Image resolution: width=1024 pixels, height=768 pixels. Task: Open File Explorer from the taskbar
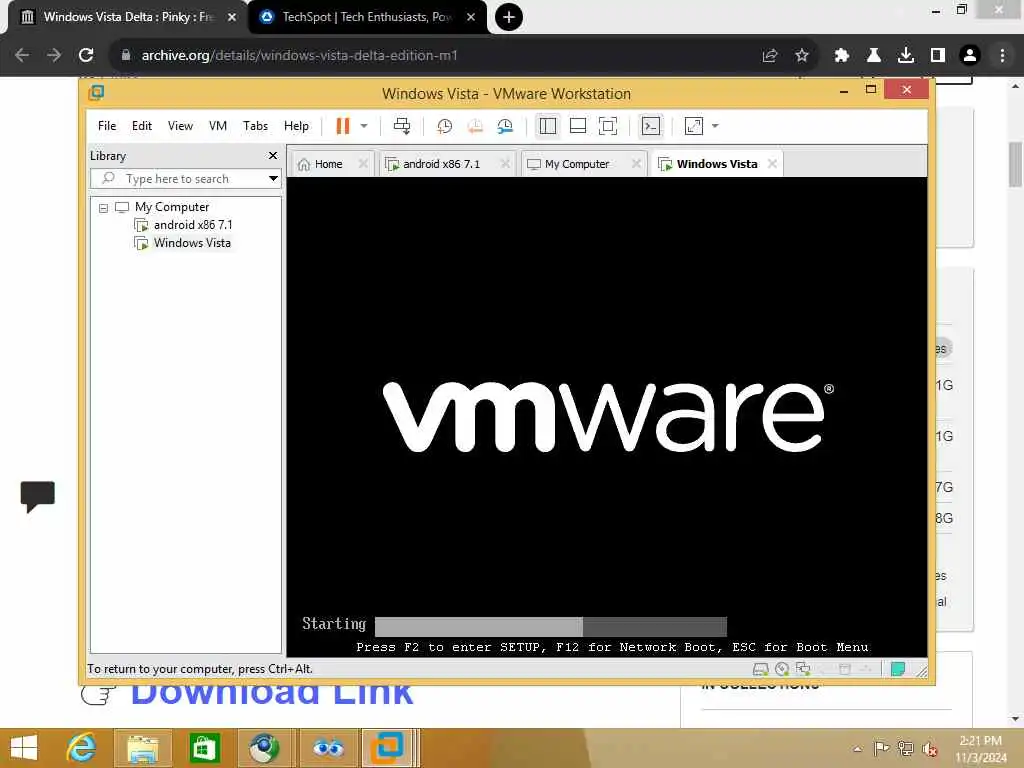(143, 748)
